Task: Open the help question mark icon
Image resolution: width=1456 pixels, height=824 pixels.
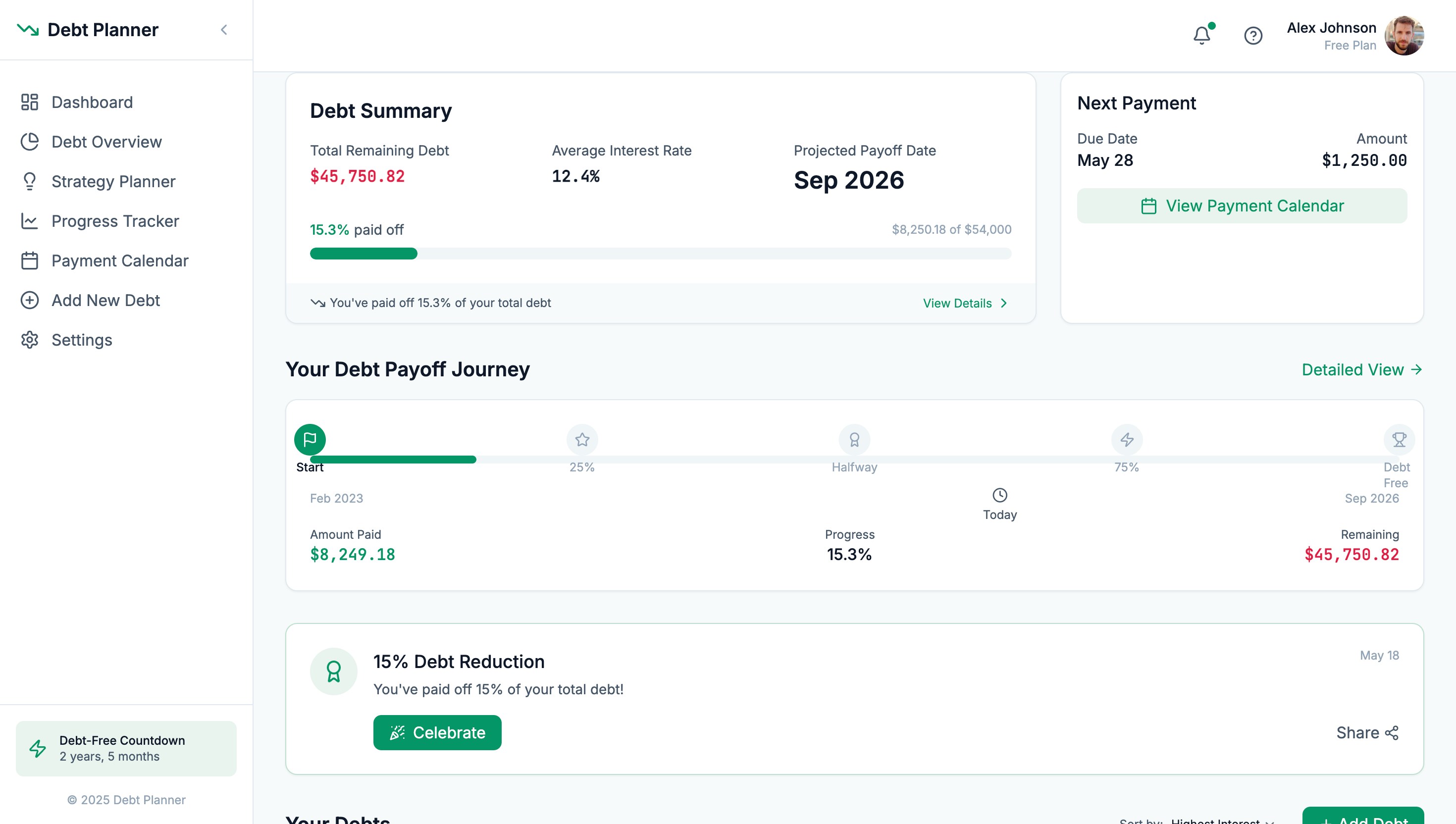Action: coord(1252,35)
